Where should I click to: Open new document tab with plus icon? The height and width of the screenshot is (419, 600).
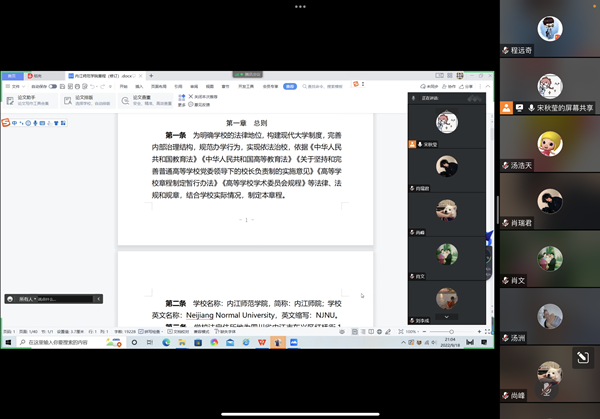pyautogui.click(x=152, y=76)
